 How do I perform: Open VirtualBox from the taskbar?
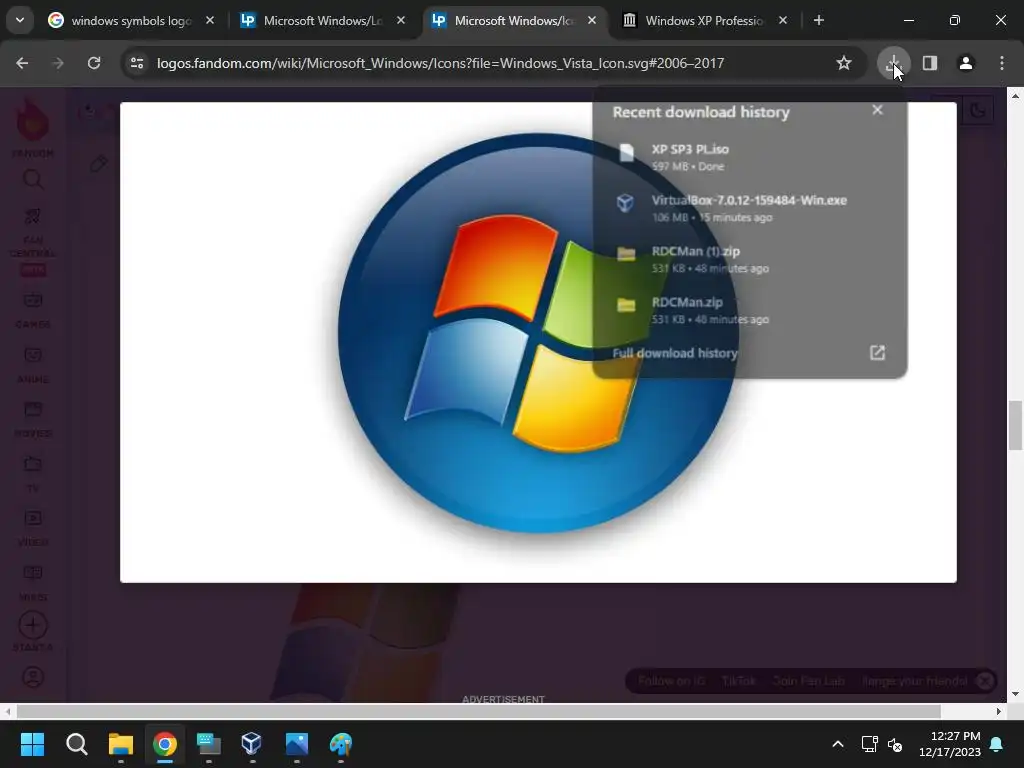click(252, 744)
